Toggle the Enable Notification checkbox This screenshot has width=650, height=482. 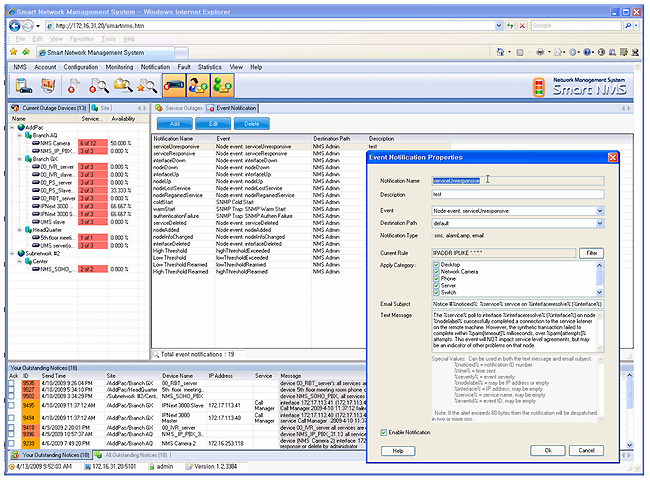coord(384,432)
